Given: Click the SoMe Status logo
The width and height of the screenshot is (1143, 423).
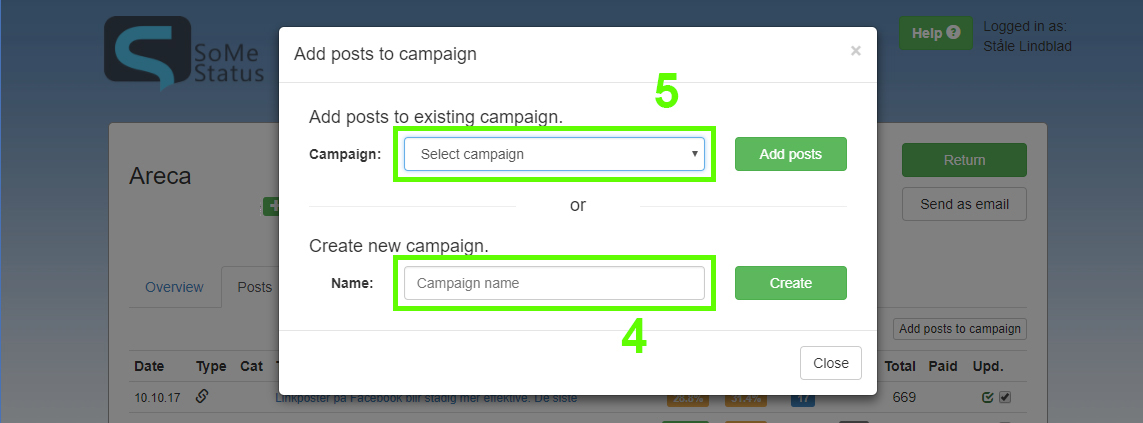Looking at the screenshot, I should coord(184,53).
